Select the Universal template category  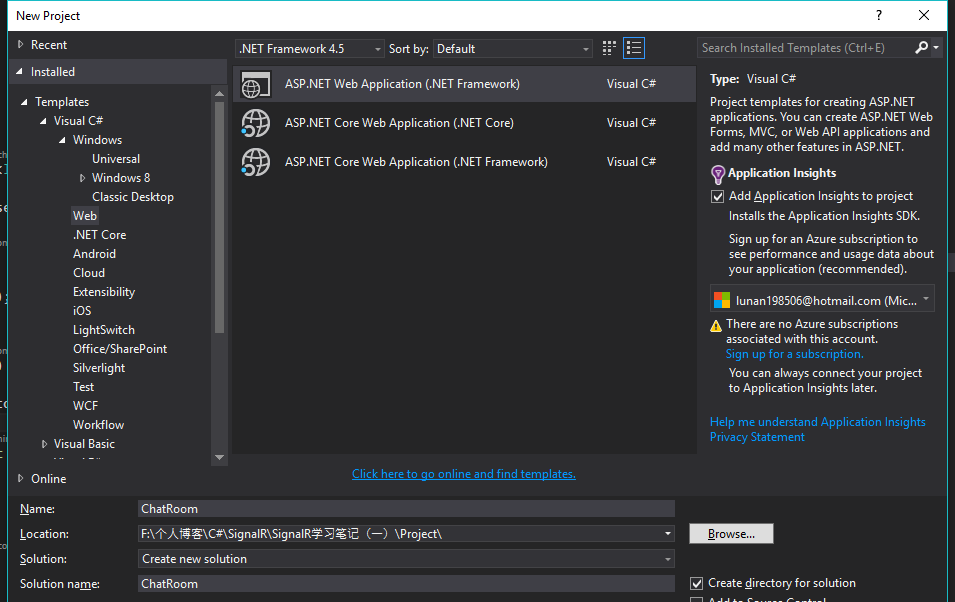[x=116, y=159]
